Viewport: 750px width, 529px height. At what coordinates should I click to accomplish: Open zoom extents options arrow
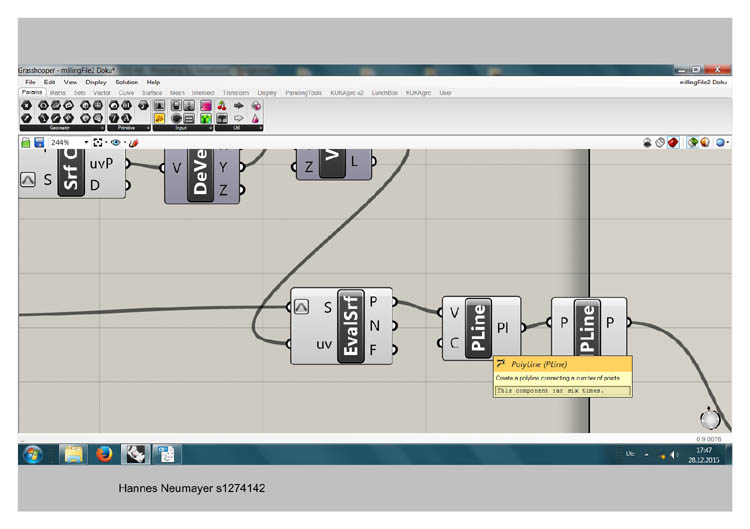pyautogui.click(x=106, y=143)
